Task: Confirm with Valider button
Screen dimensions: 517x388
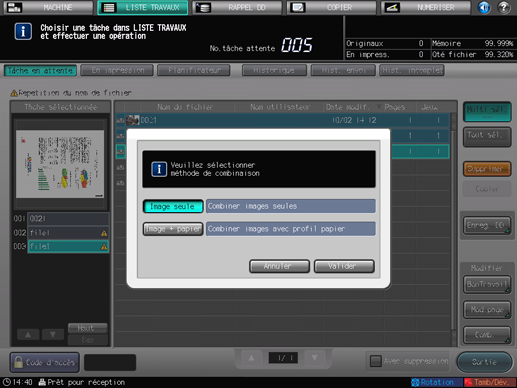Action: pyautogui.click(x=344, y=266)
